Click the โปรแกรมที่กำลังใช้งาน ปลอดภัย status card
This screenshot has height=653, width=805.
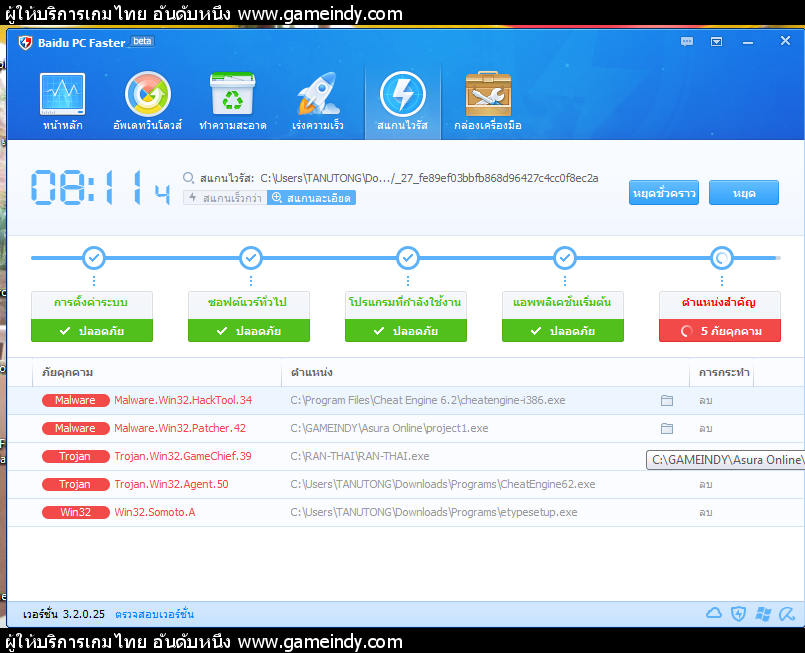pos(406,317)
